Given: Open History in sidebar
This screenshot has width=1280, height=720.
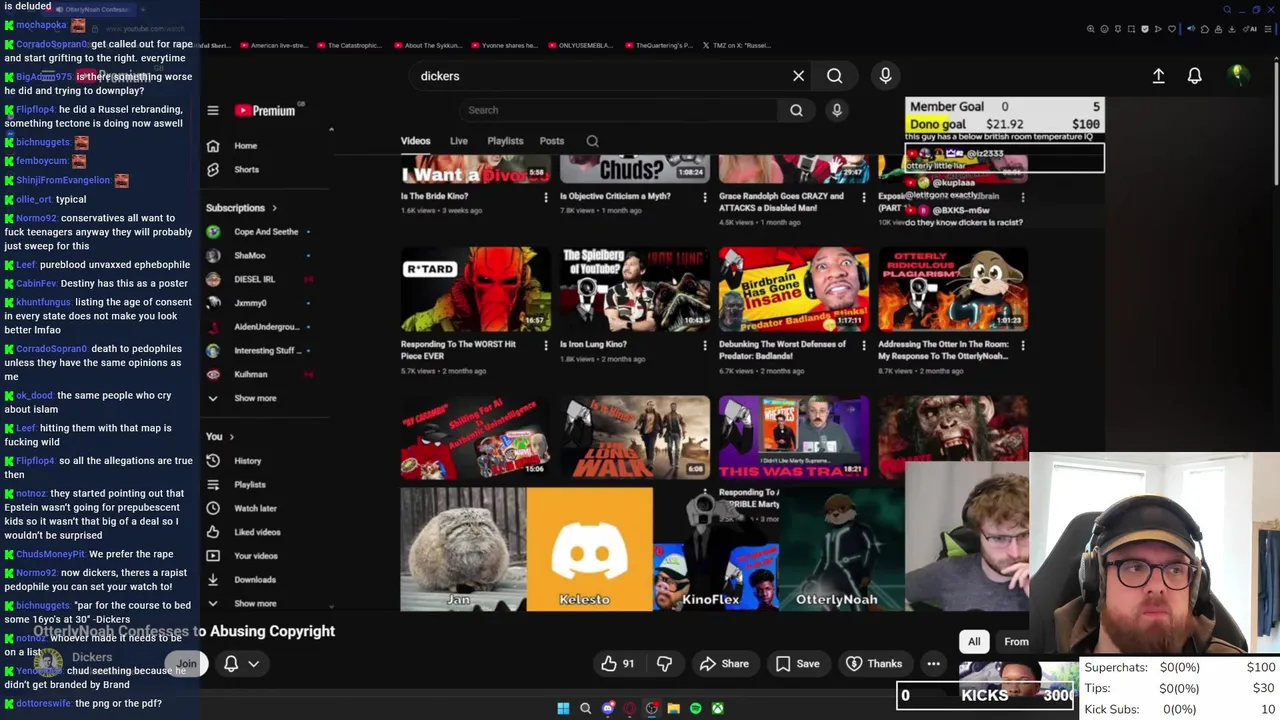Looking at the screenshot, I should (247, 461).
